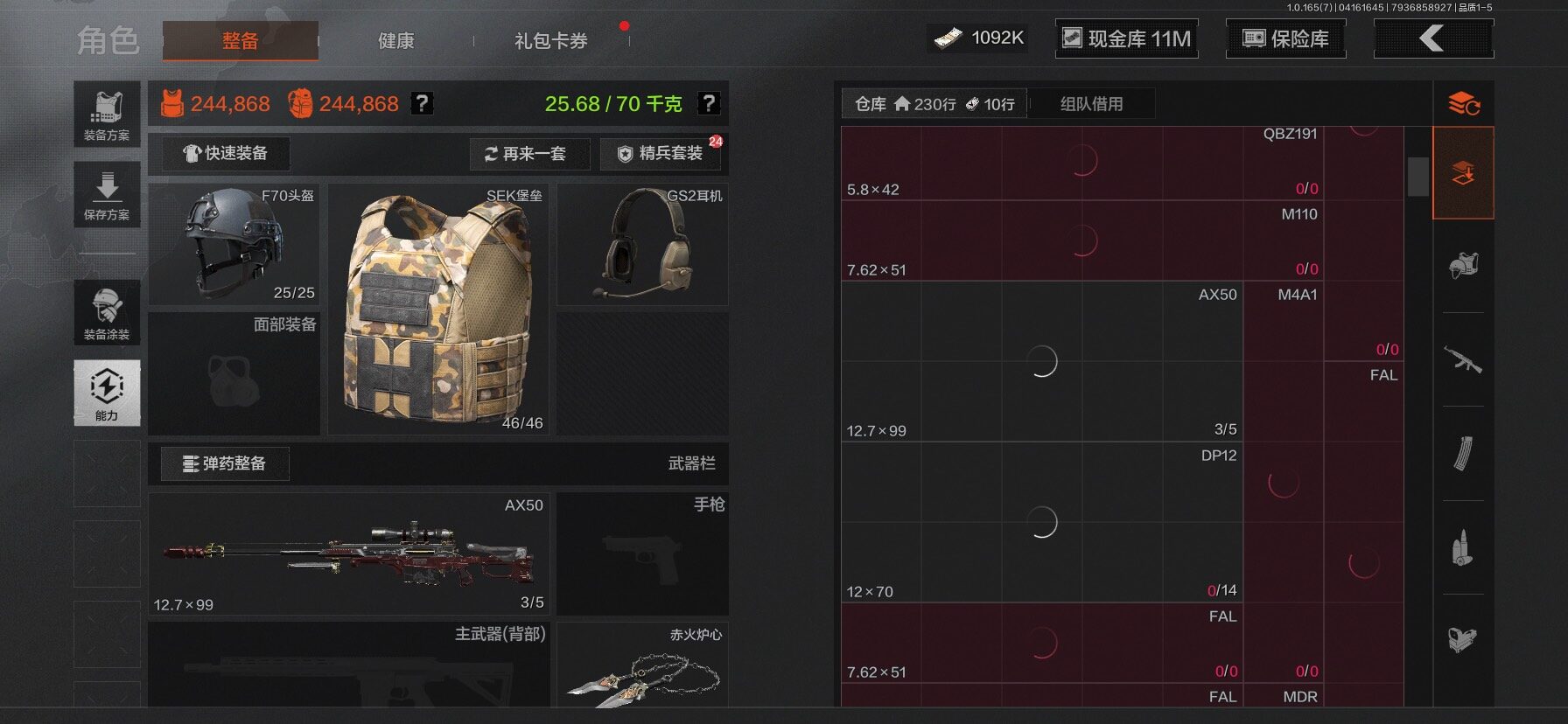Click the 再来一套 button
Screen dimensions: 1568x724
click(528, 154)
